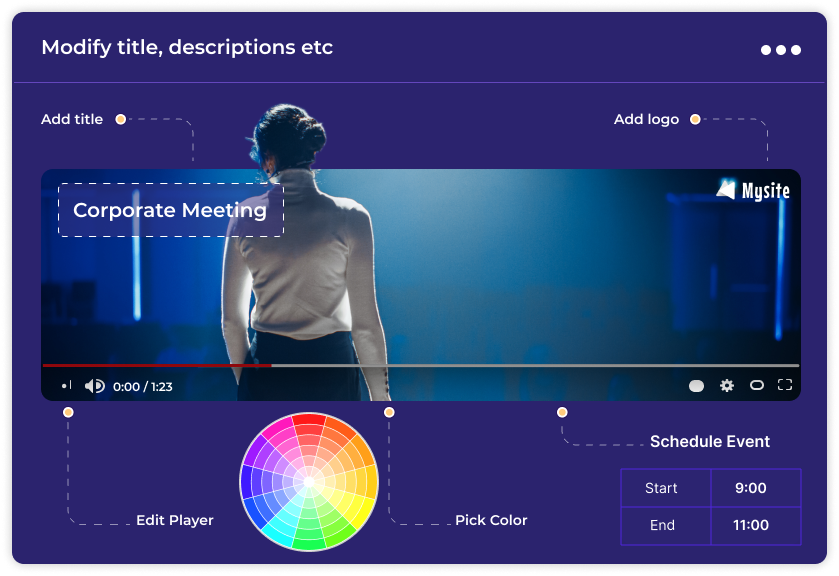Click the orange dot beside Add title
The width and height of the screenshot is (839, 576).
tap(120, 119)
